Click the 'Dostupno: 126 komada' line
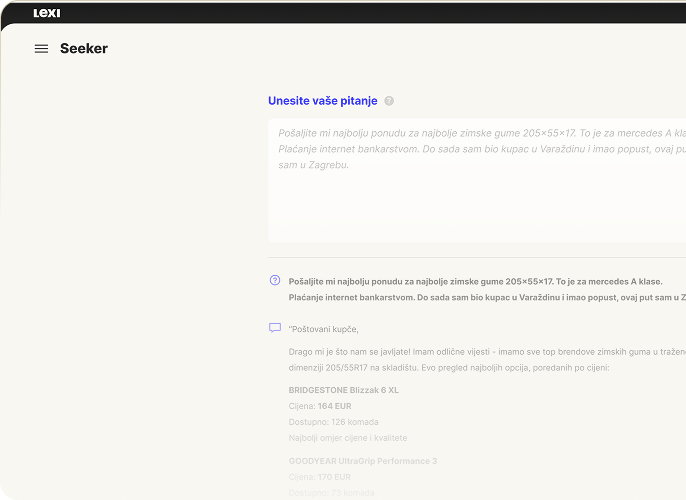686x500 pixels. (x=333, y=422)
